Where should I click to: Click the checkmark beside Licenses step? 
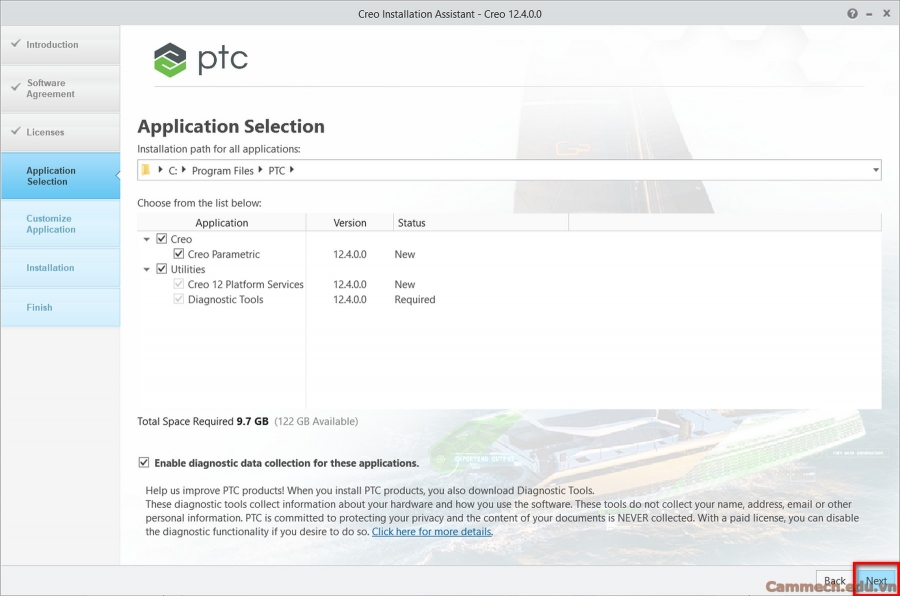coord(14,131)
